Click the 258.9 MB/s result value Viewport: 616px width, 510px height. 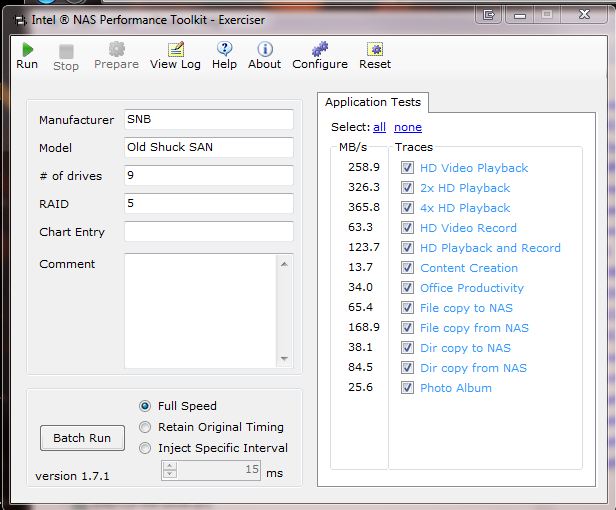364,167
